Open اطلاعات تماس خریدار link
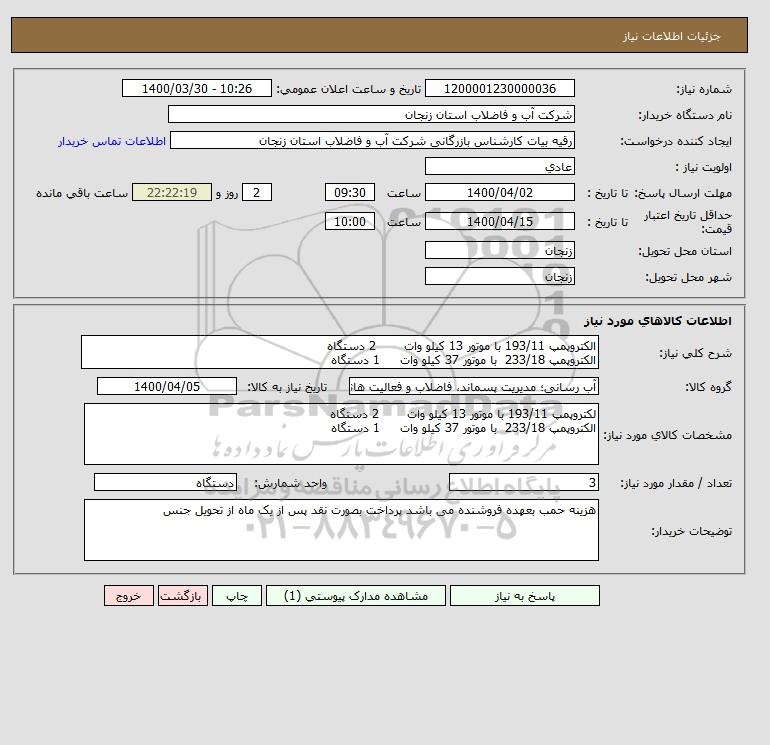Screen dimensions: 770x745 (112, 141)
